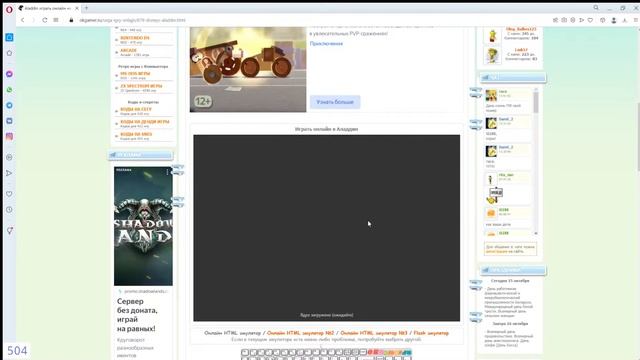Open the Sega codes link

[136, 109]
